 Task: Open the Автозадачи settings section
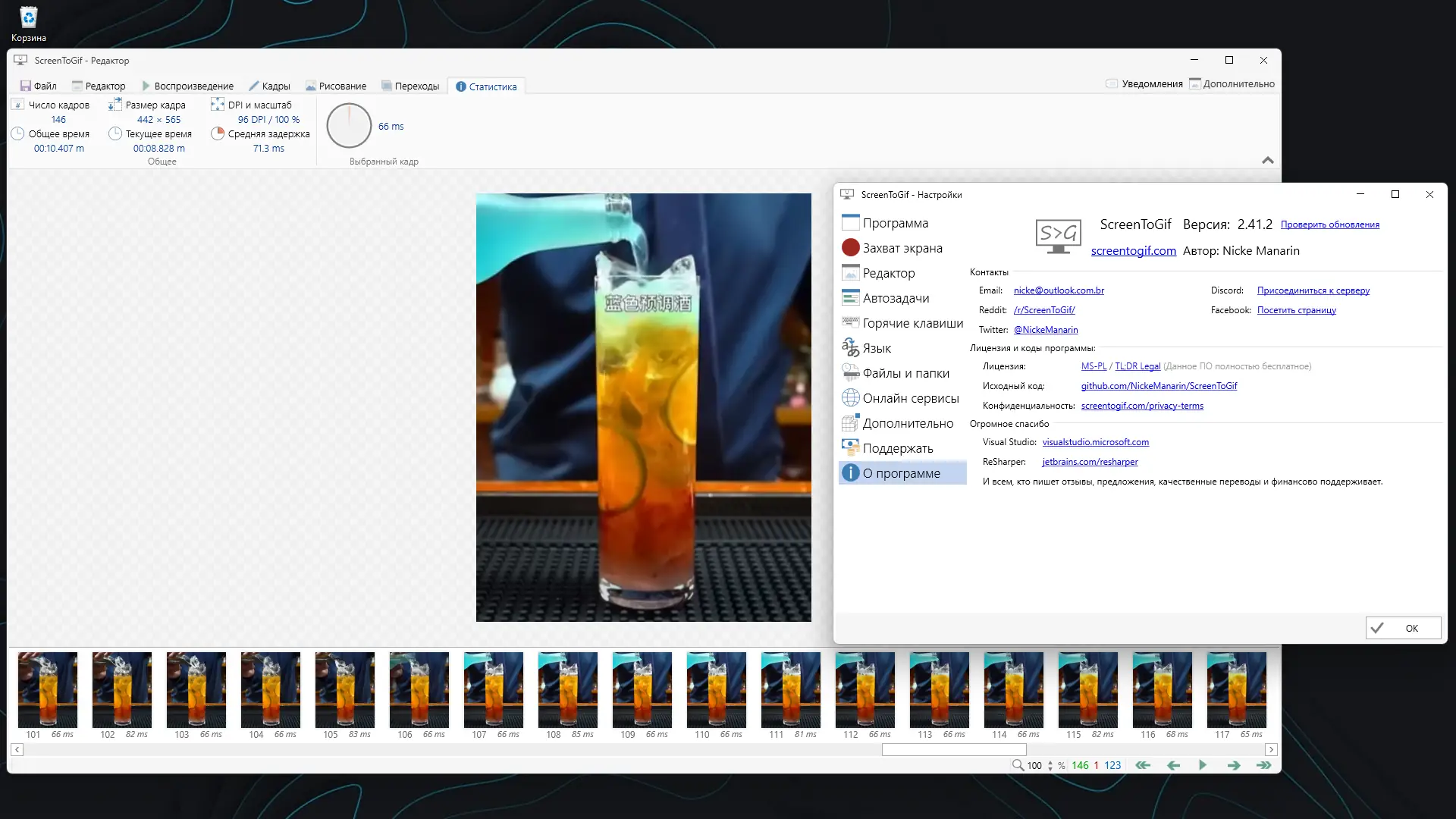(896, 297)
